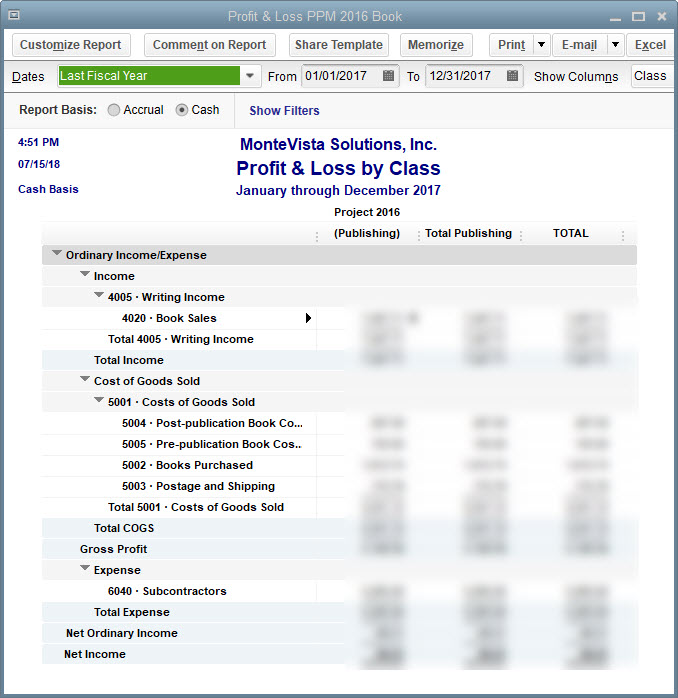Click the January through December 2017 subtitle
Screen dimensions: 678x698
(x=338, y=191)
